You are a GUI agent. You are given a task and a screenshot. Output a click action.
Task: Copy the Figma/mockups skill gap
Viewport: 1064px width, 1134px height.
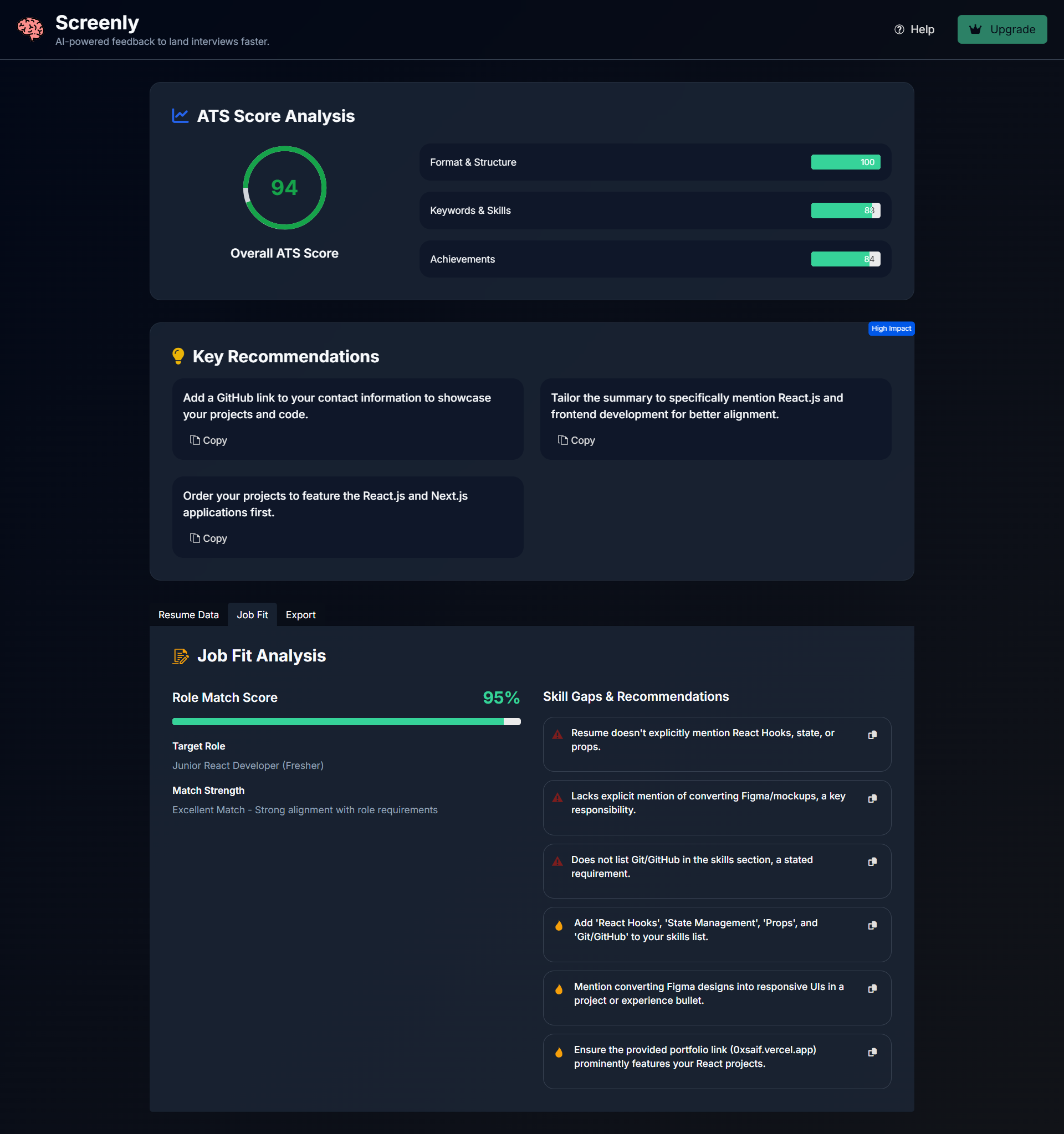872,799
